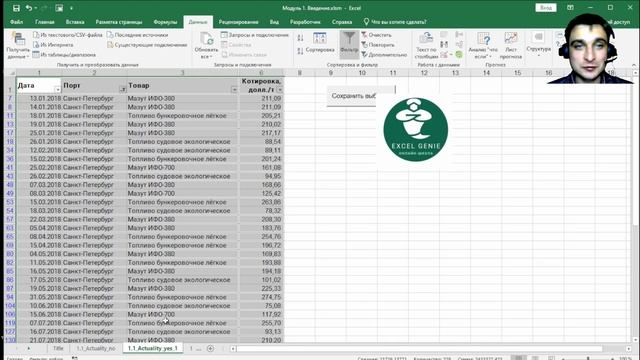640x360 pixels.
Task: Open the Порт column filter dropdown
Action: point(122,90)
